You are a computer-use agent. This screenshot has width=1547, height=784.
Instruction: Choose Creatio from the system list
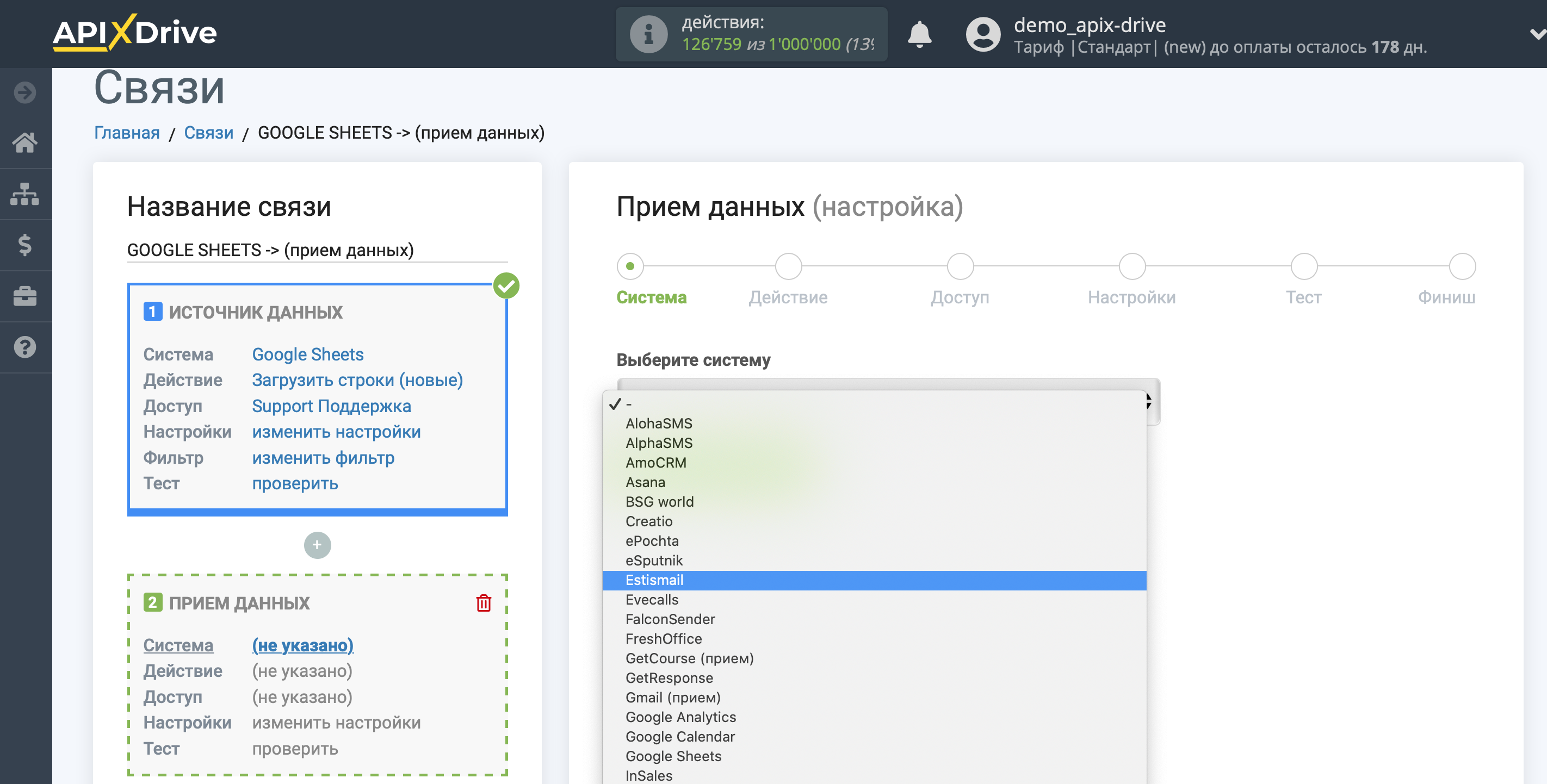[x=874, y=521]
